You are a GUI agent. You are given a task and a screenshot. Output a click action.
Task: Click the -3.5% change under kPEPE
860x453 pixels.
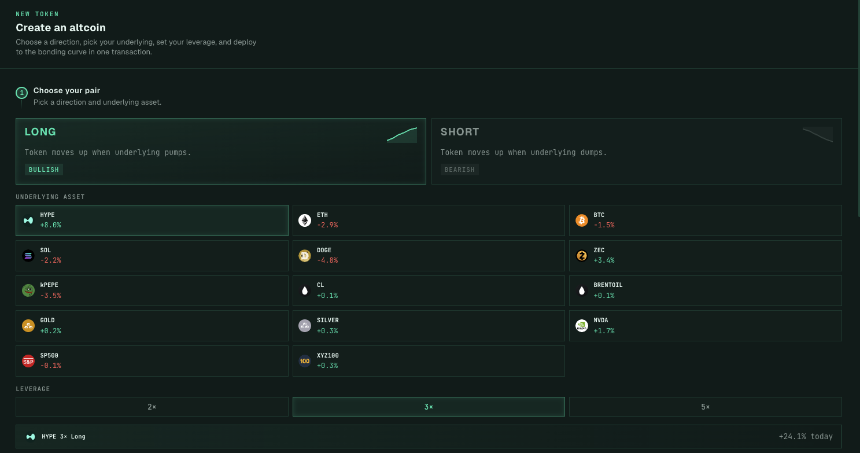[x=50, y=296]
